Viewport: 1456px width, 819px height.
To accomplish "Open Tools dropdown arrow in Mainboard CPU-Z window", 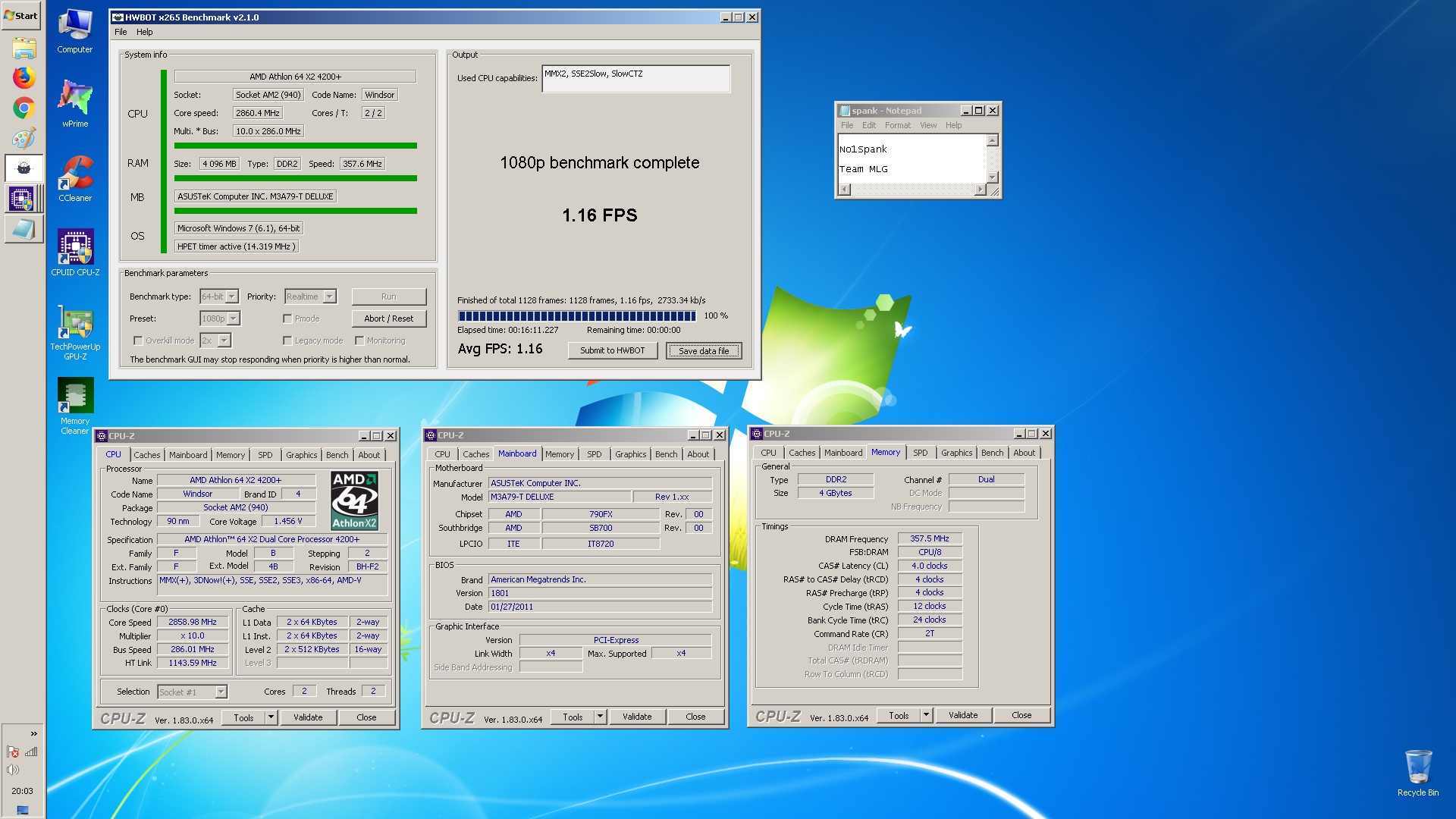I will pyautogui.click(x=600, y=717).
